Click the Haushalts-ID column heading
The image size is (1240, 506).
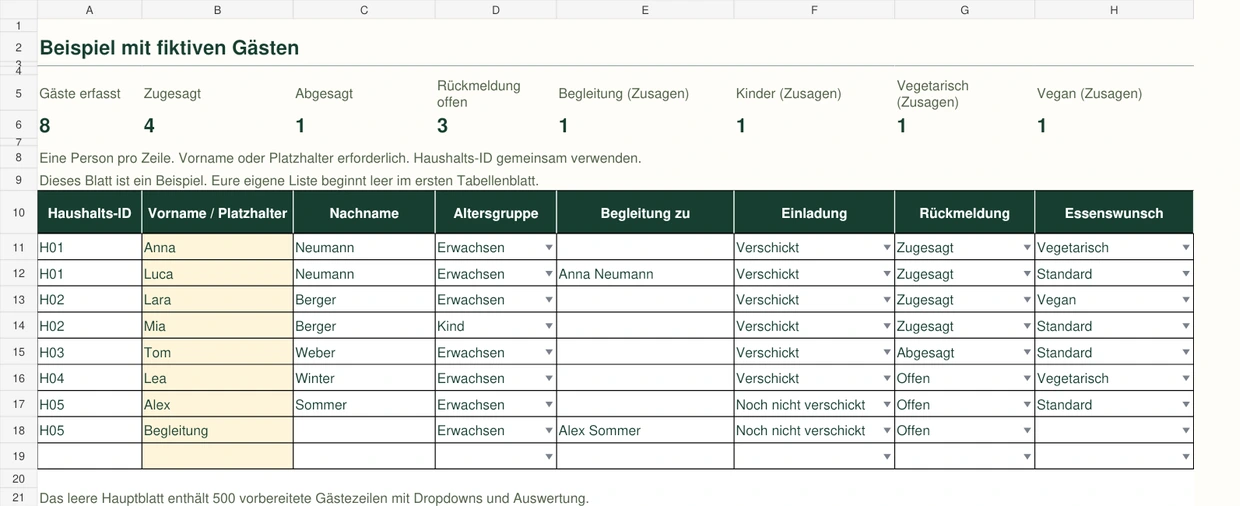pyautogui.click(x=90, y=213)
